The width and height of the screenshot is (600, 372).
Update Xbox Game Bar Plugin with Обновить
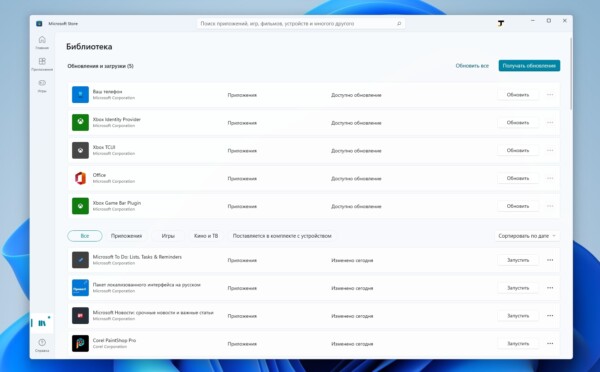518,206
